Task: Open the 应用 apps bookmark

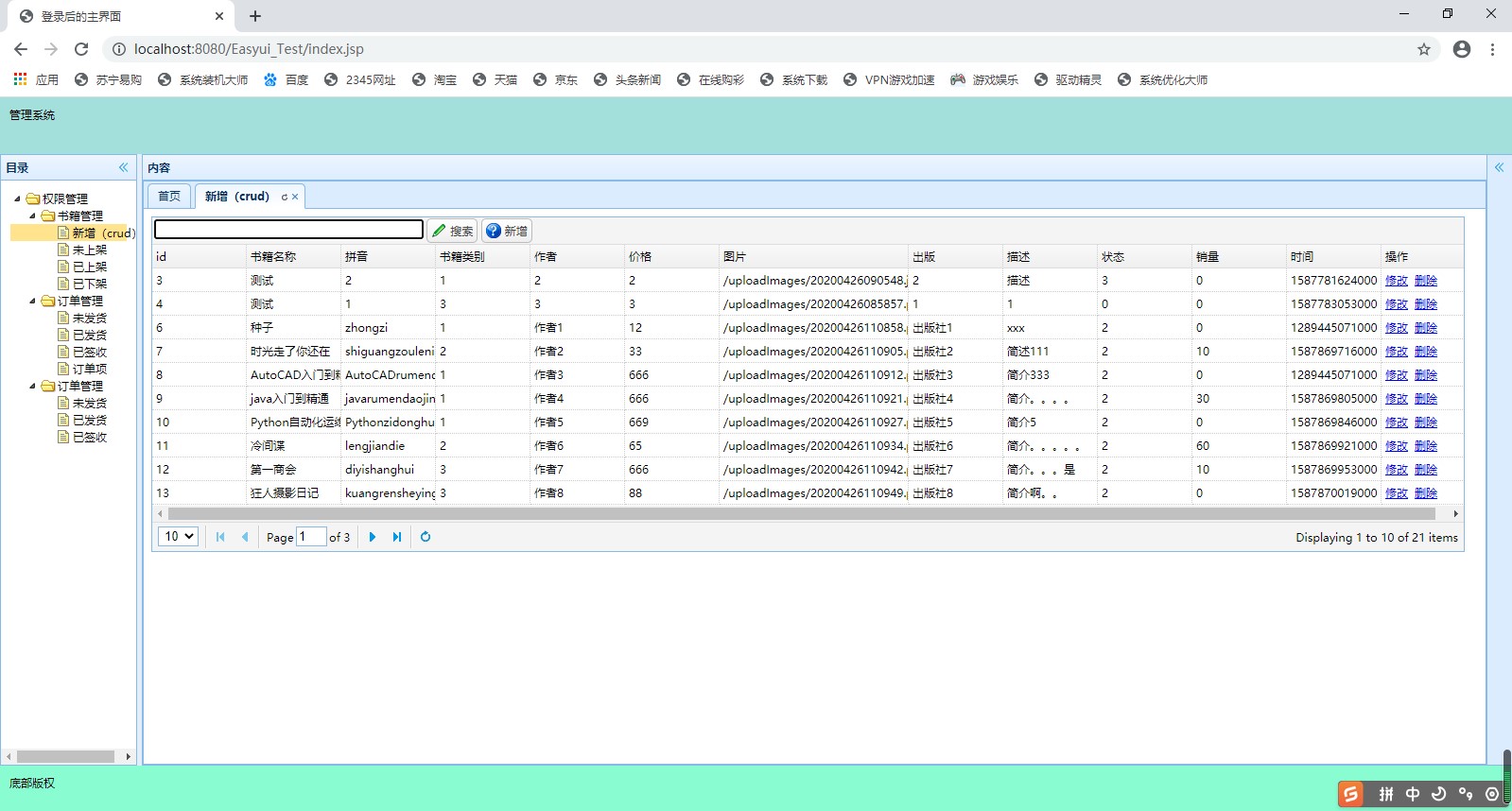Action: pyautogui.click(x=36, y=80)
